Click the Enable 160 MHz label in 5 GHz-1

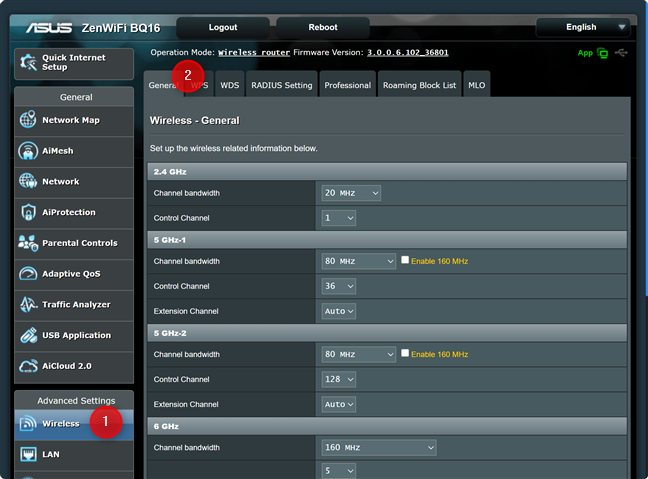click(x=439, y=261)
